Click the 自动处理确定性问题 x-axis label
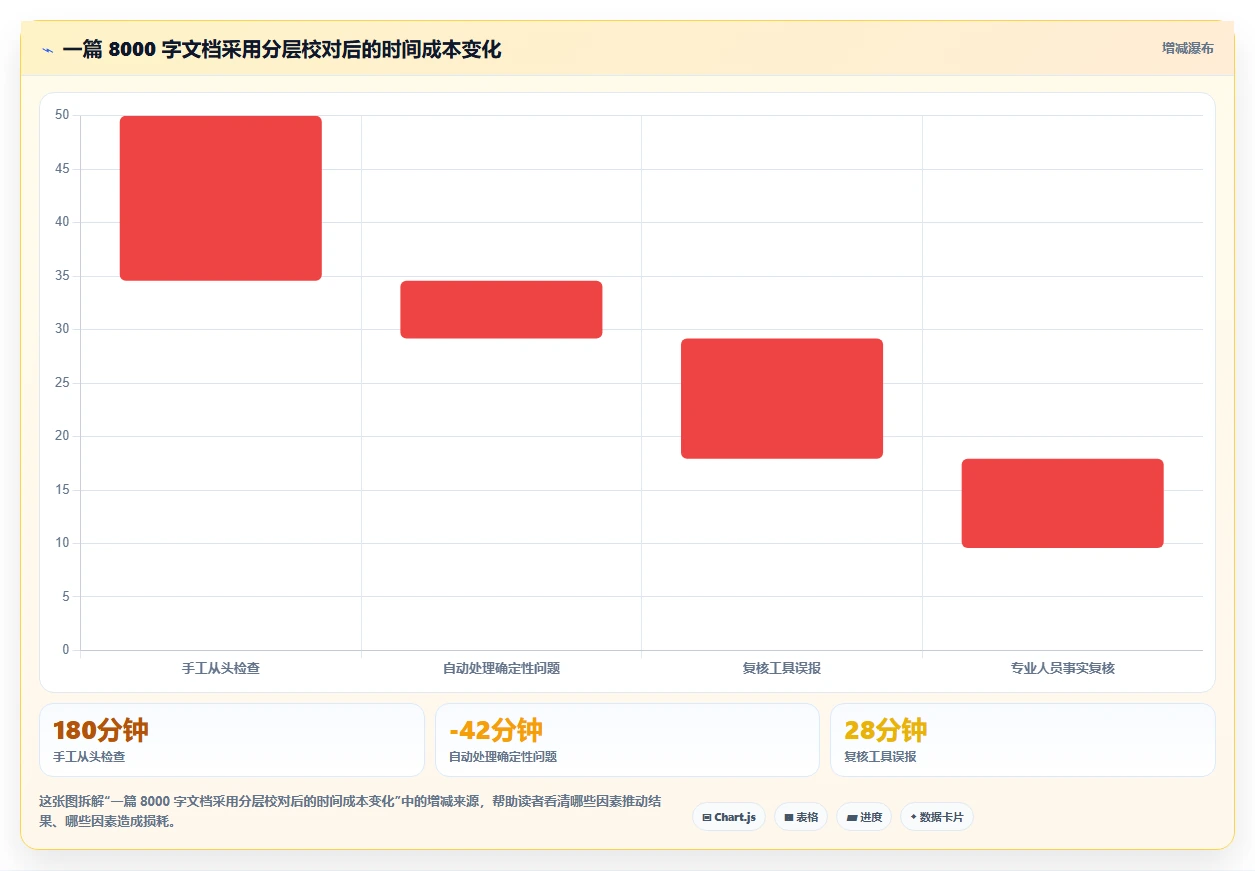This screenshot has height=871, width=1255. click(x=501, y=668)
